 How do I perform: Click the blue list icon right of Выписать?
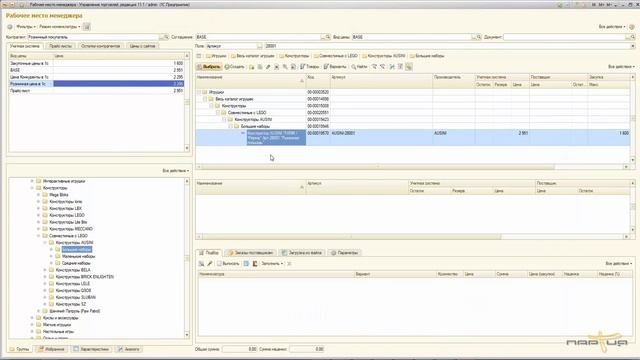pyautogui.click(x=246, y=264)
